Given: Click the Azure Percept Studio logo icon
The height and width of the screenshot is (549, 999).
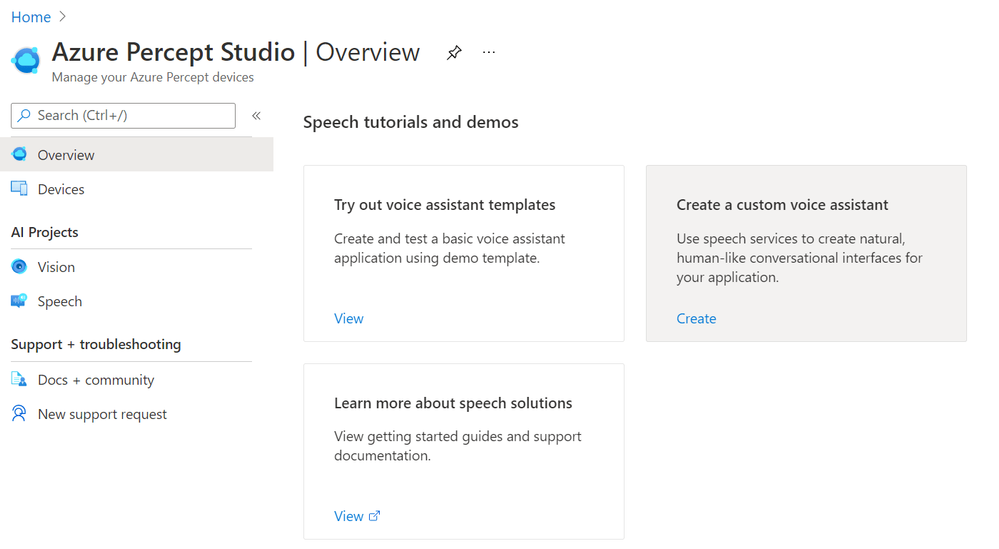Looking at the screenshot, I should [x=26, y=61].
